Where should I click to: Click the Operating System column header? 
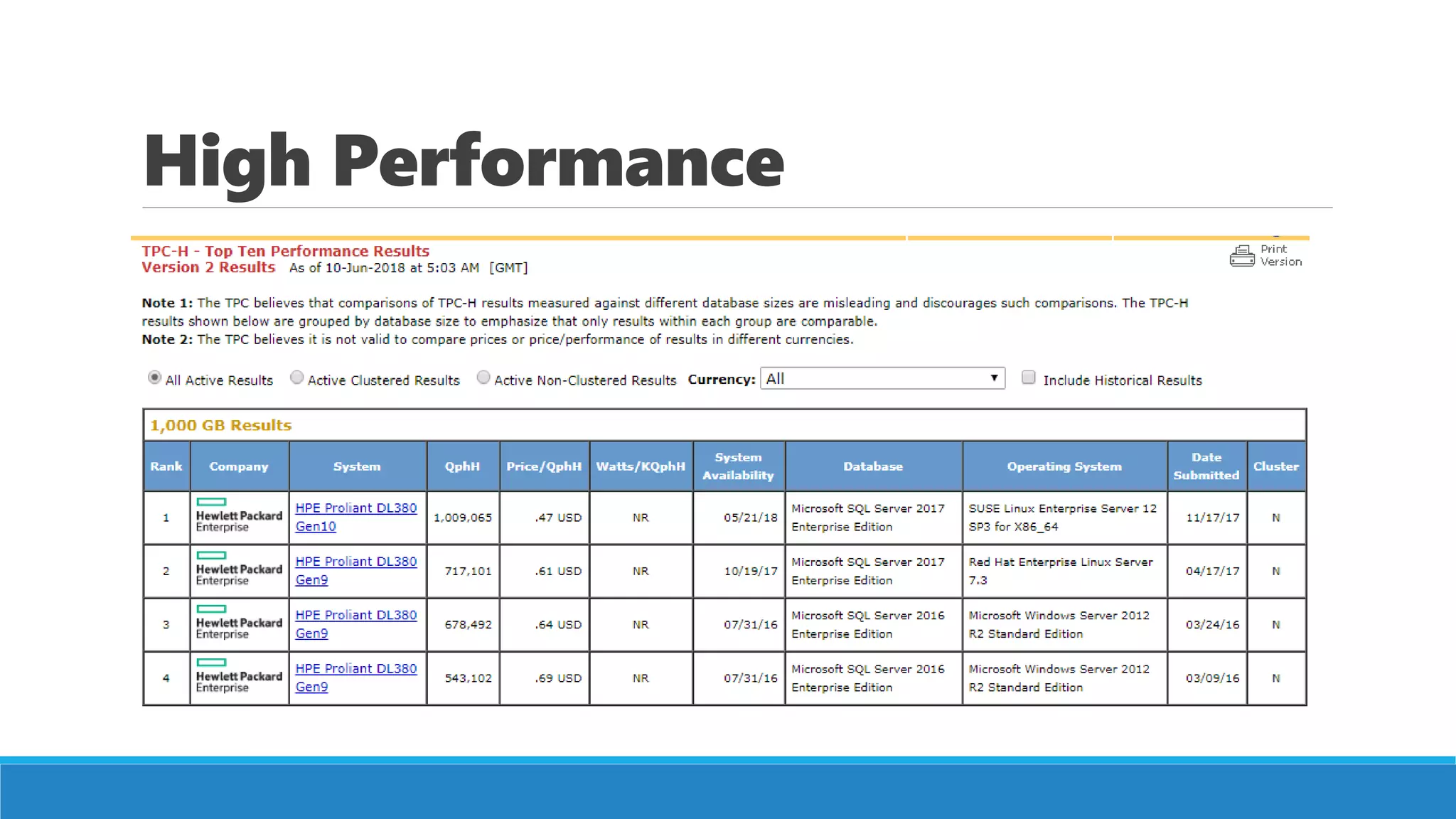(x=1064, y=466)
